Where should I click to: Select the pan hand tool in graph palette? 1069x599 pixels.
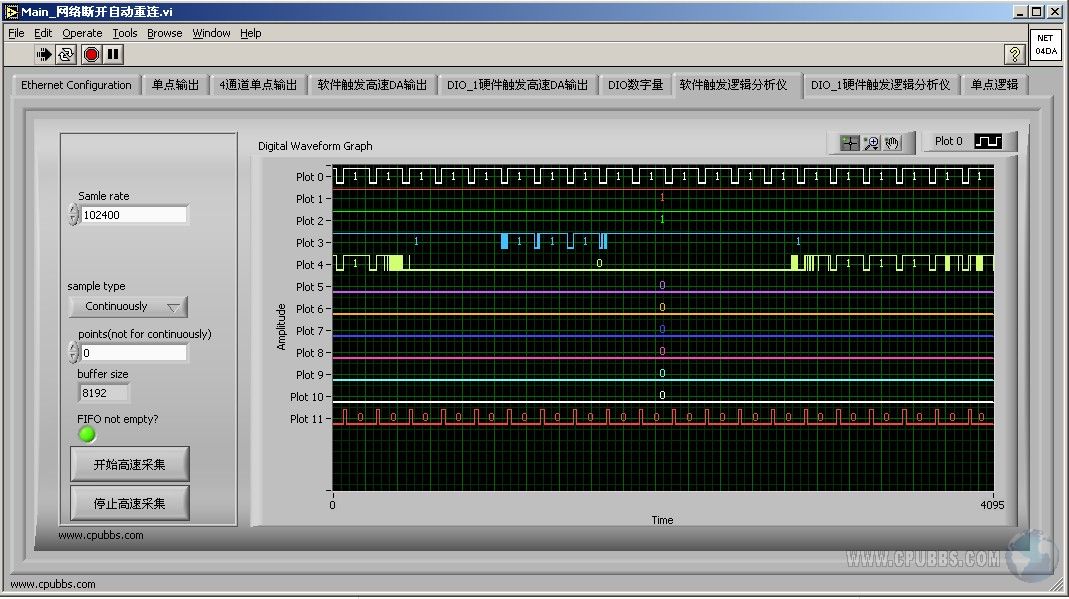click(892, 143)
